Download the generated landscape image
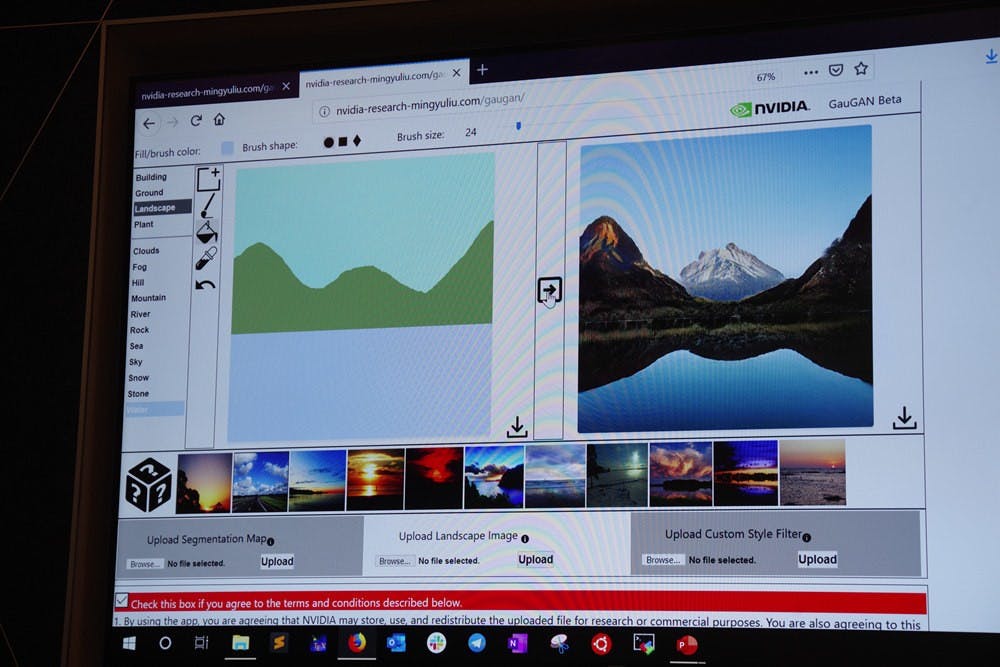Image resolution: width=1000 pixels, height=667 pixels. pyautogui.click(x=904, y=418)
